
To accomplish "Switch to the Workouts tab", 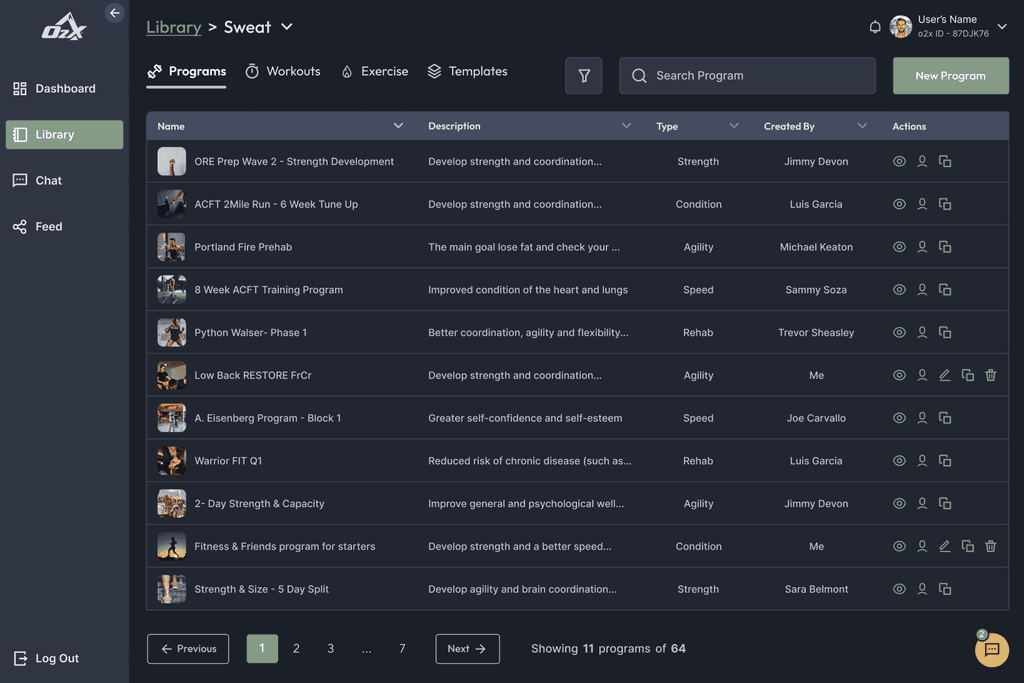I will [283, 71].
